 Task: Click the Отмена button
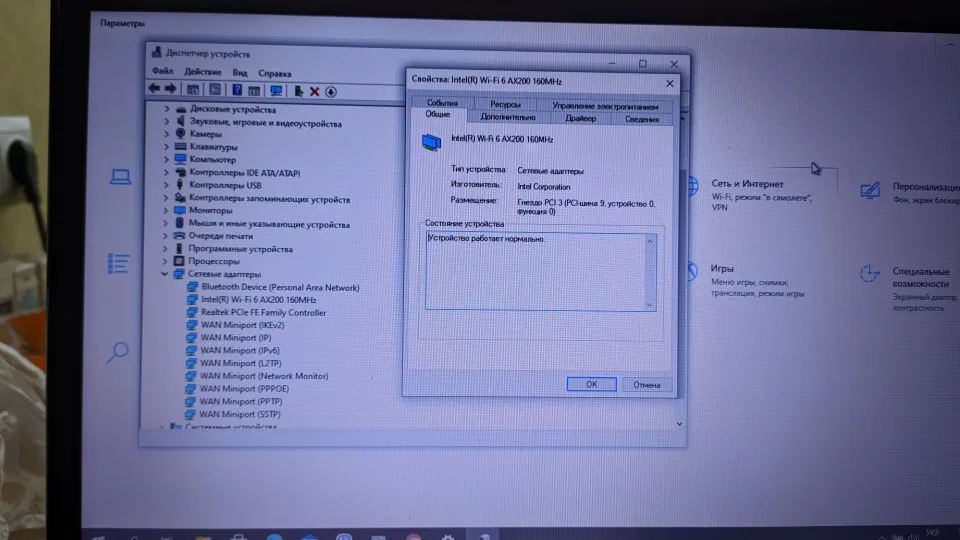coord(647,385)
